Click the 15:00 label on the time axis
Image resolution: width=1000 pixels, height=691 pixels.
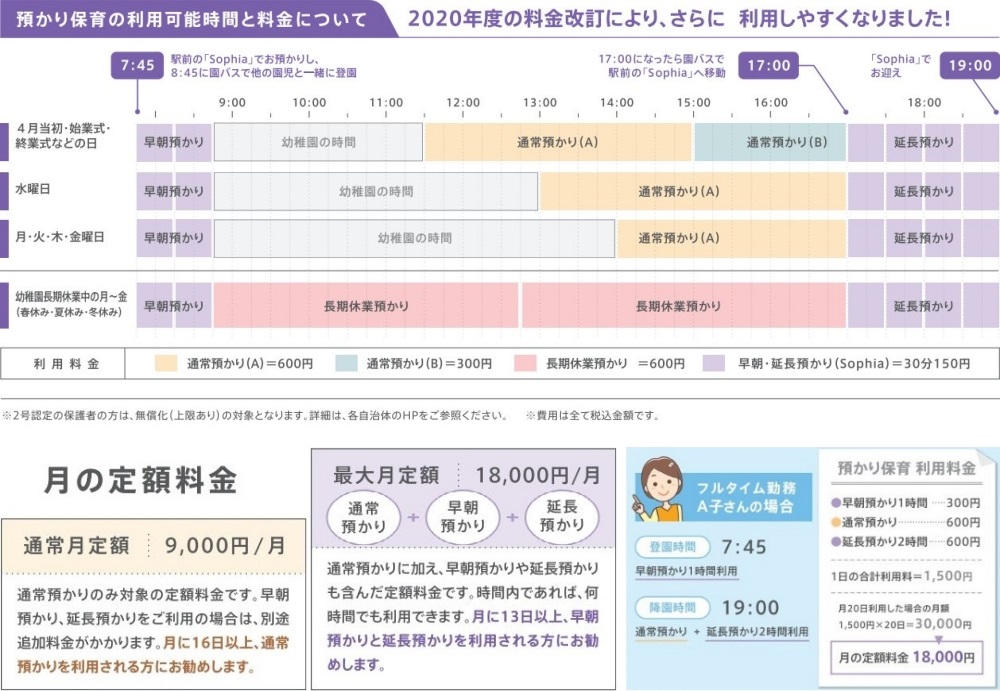tap(693, 102)
